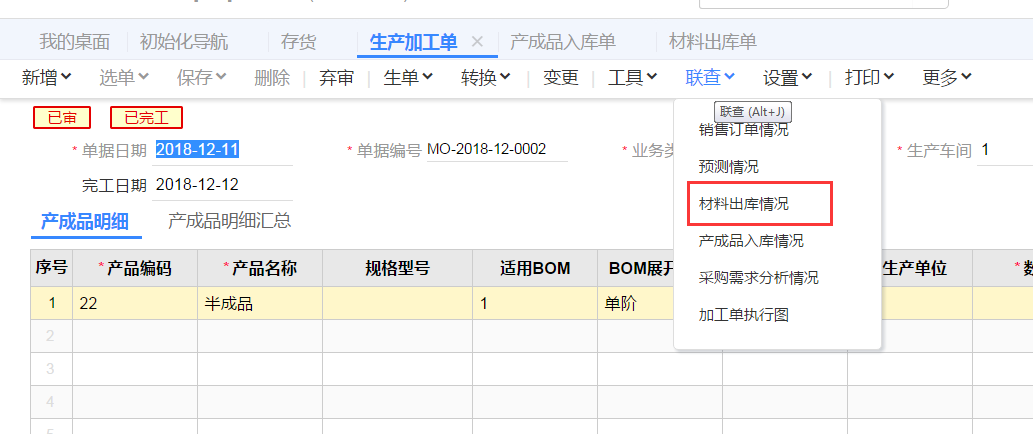Switch to 材料出库单 tab
Image resolution: width=1033 pixels, height=434 pixels.
click(712, 42)
